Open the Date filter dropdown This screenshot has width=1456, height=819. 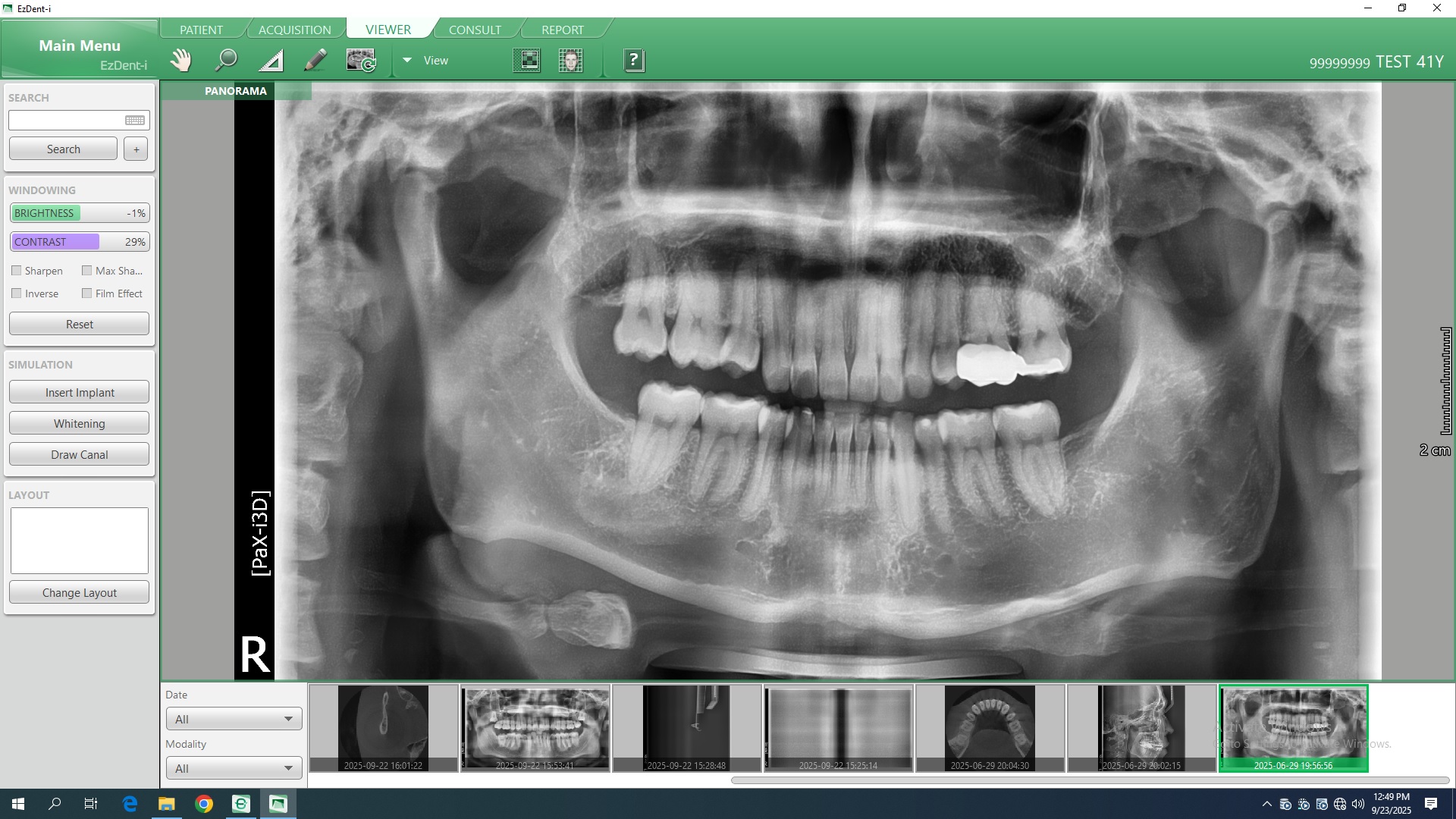(234, 719)
